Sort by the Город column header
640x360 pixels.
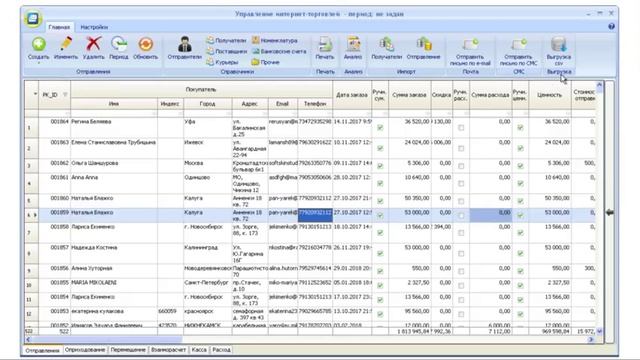pyautogui.click(x=207, y=104)
